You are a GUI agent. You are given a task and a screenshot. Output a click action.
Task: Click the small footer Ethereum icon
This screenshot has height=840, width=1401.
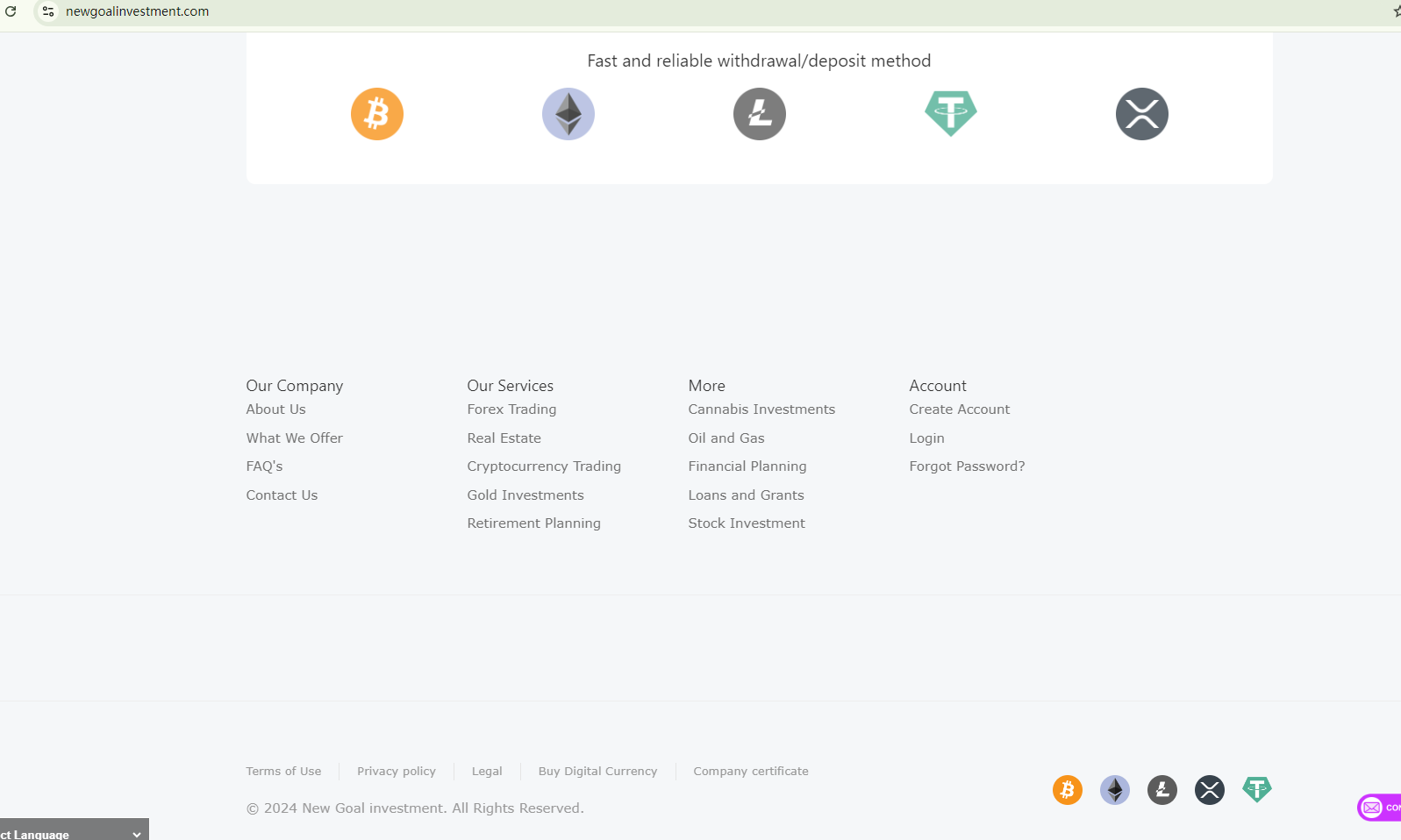pyautogui.click(x=1115, y=790)
